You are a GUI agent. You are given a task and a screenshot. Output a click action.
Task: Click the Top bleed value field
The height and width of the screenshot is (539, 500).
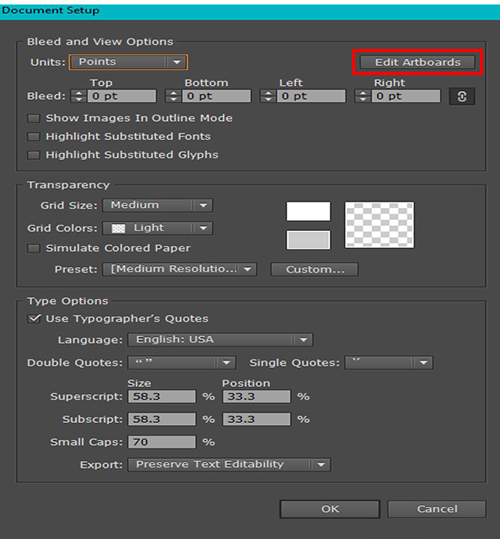[122, 96]
